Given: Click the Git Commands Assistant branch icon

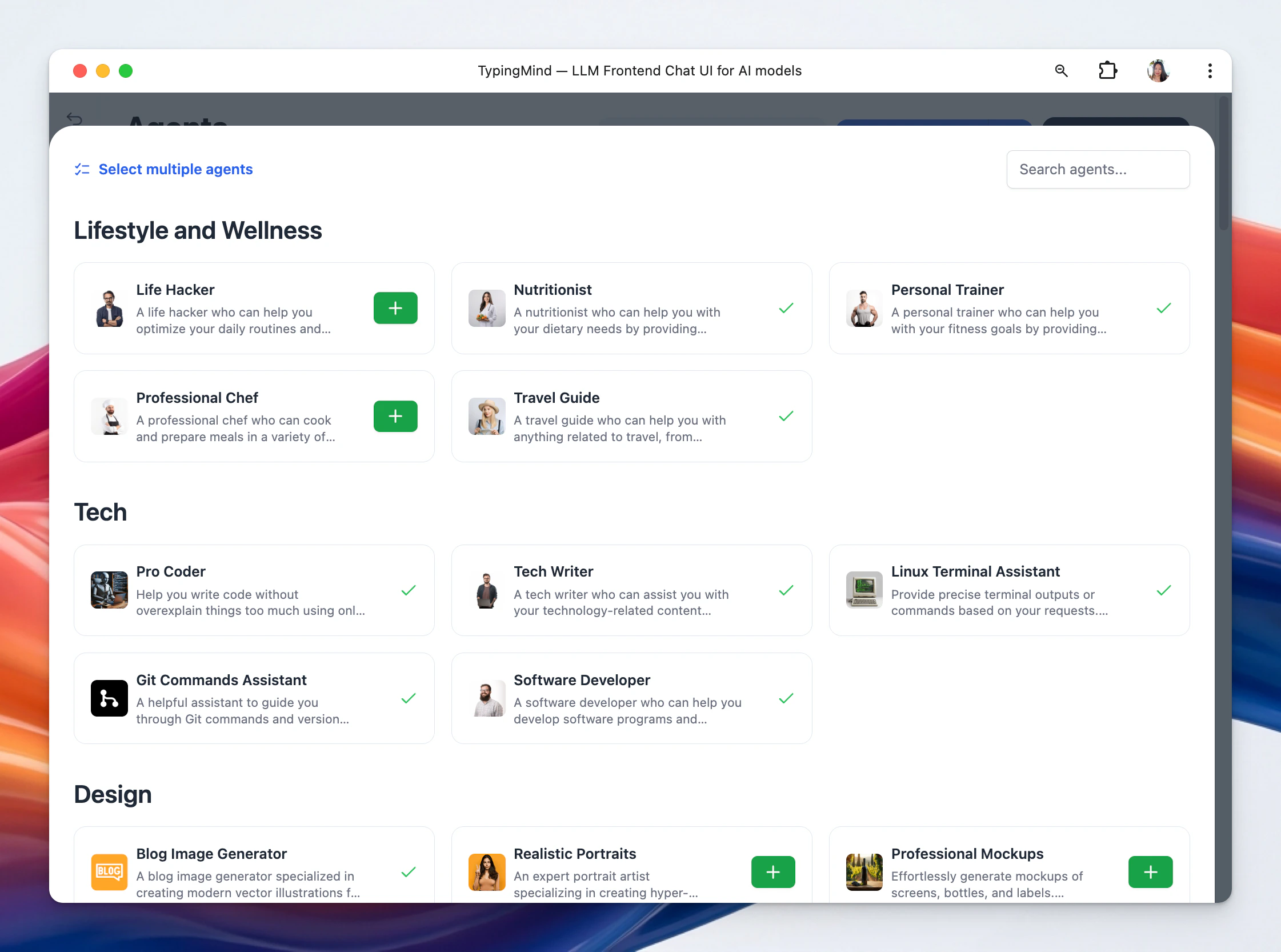Looking at the screenshot, I should click(x=109, y=698).
